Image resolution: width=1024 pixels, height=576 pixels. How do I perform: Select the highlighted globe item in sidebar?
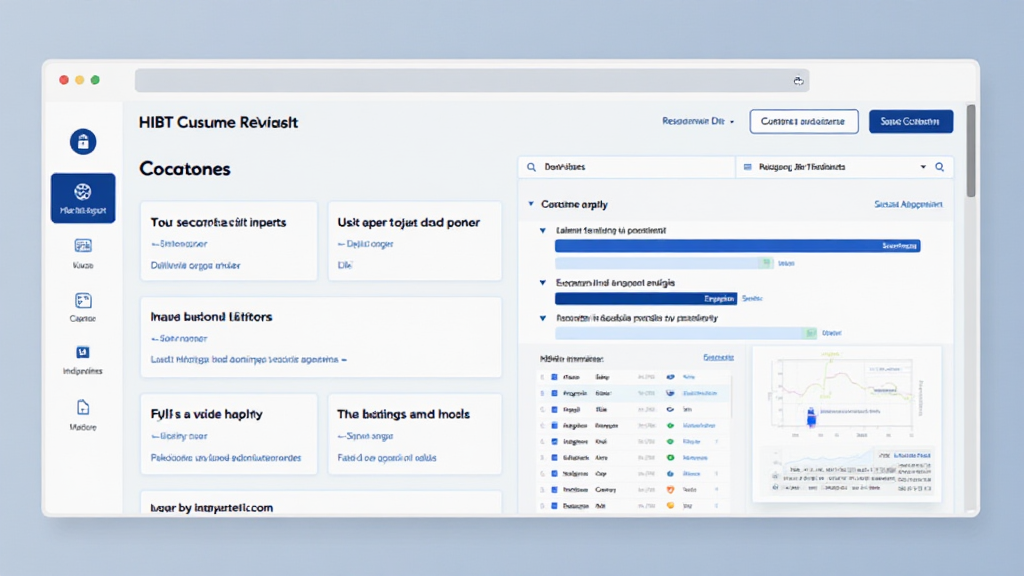tap(83, 197)
